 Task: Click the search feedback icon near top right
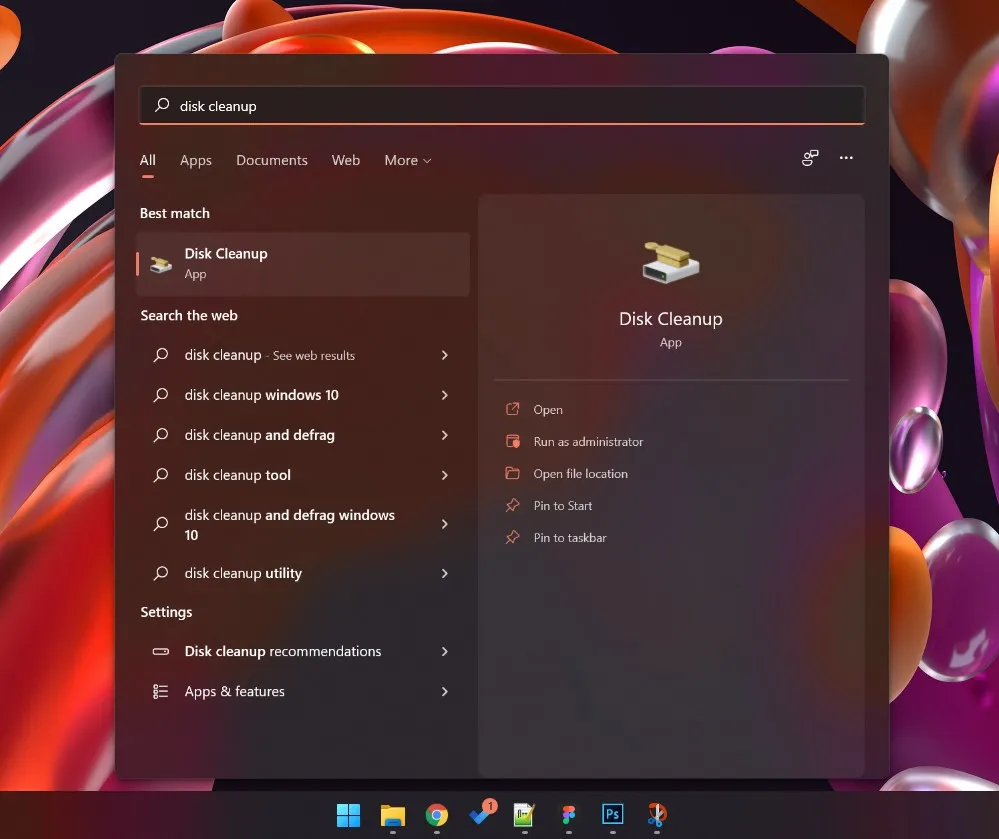coord(809,158)
